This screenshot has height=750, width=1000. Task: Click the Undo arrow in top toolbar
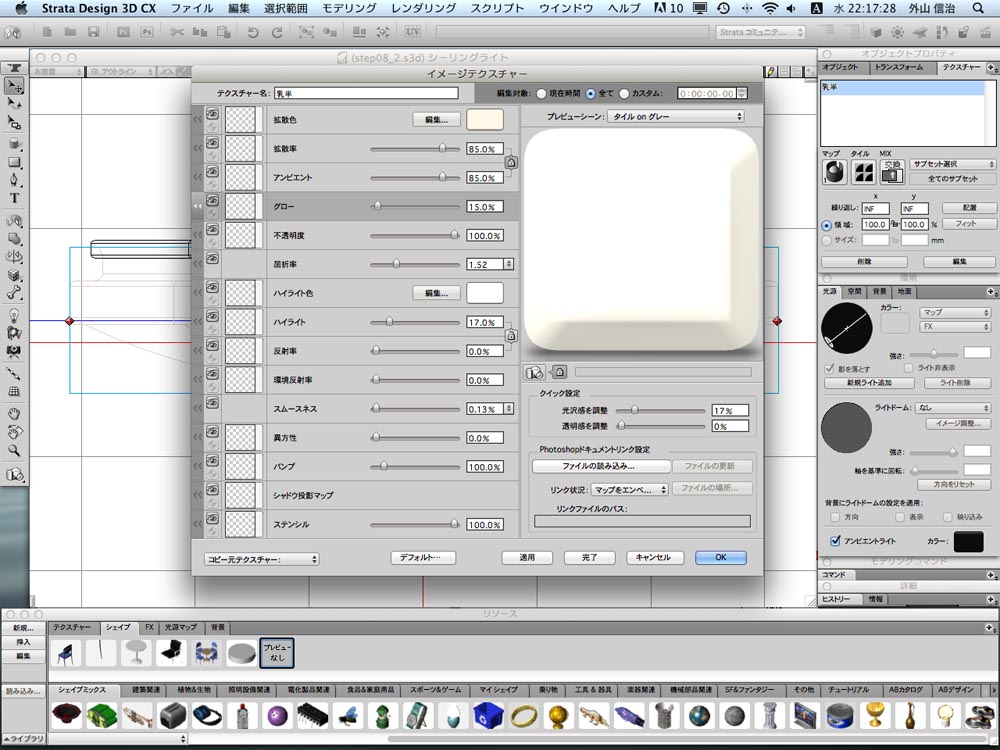click(253, 32)
